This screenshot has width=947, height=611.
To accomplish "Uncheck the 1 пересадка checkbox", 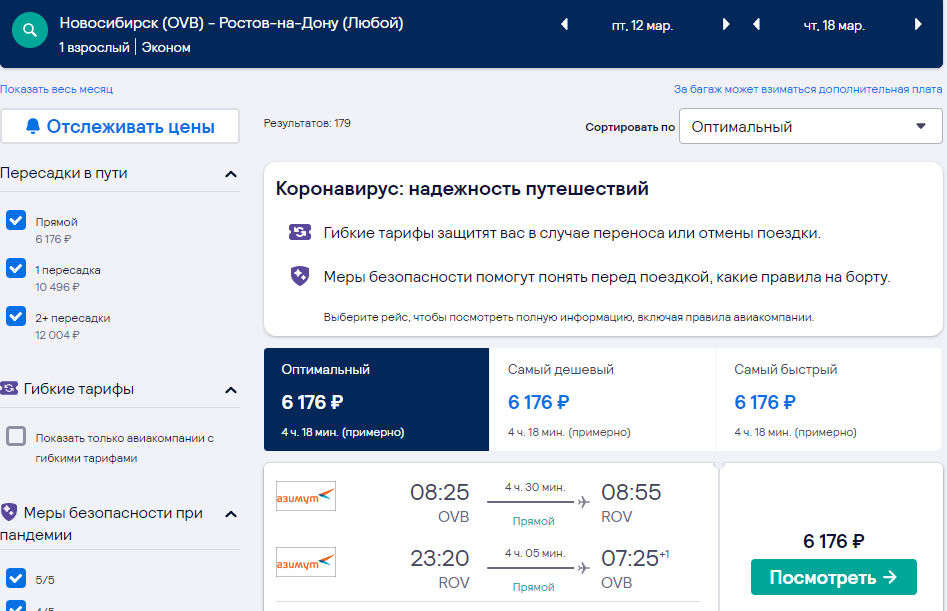I will [x=16, y=268].
